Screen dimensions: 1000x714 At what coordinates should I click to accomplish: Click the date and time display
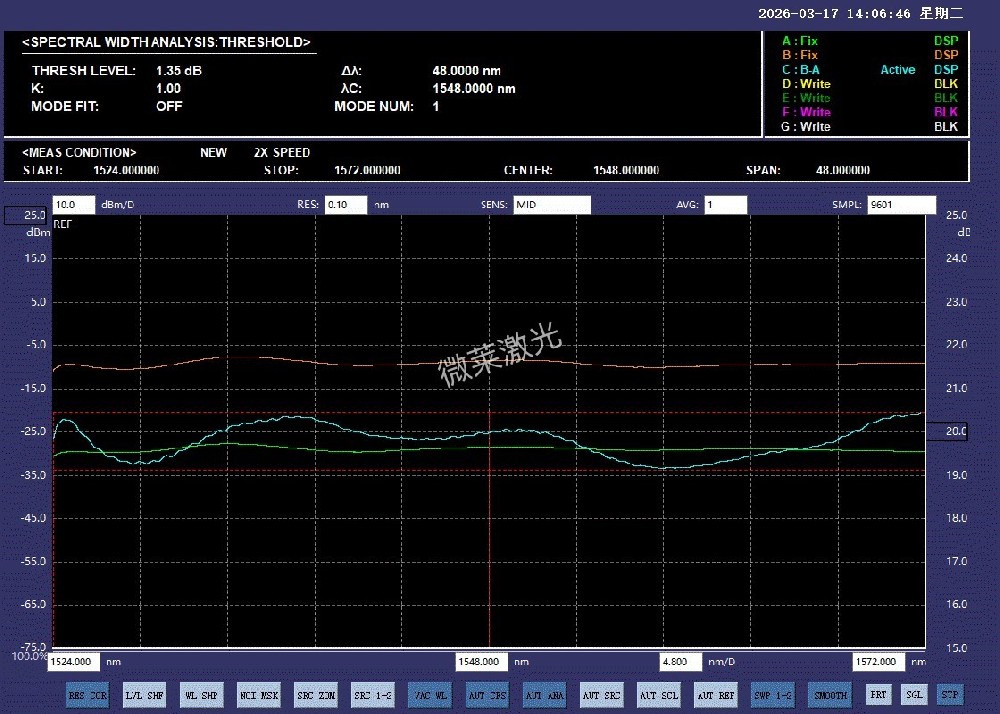click(860, 13)
